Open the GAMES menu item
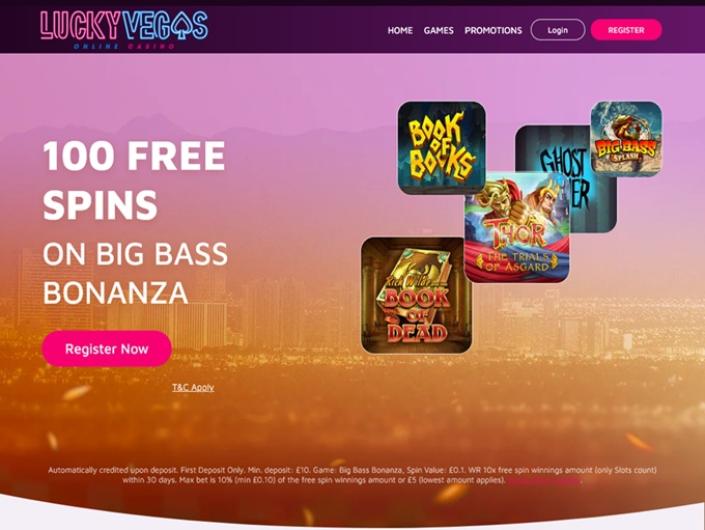The image size is (705, 530). click(x=438, y=31)
